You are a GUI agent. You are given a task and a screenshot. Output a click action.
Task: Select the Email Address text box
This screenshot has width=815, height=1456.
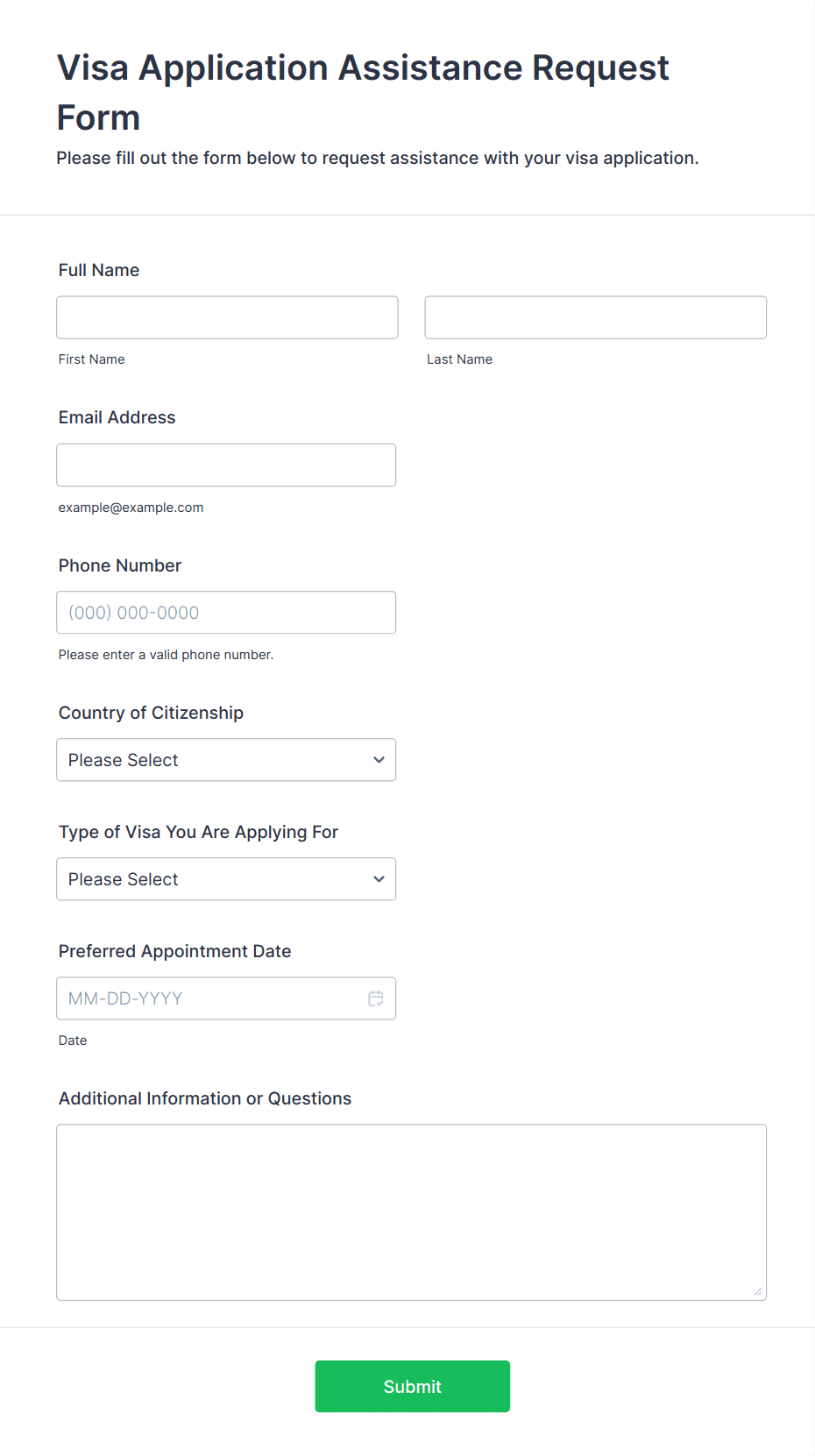click(x=226, y=465)
